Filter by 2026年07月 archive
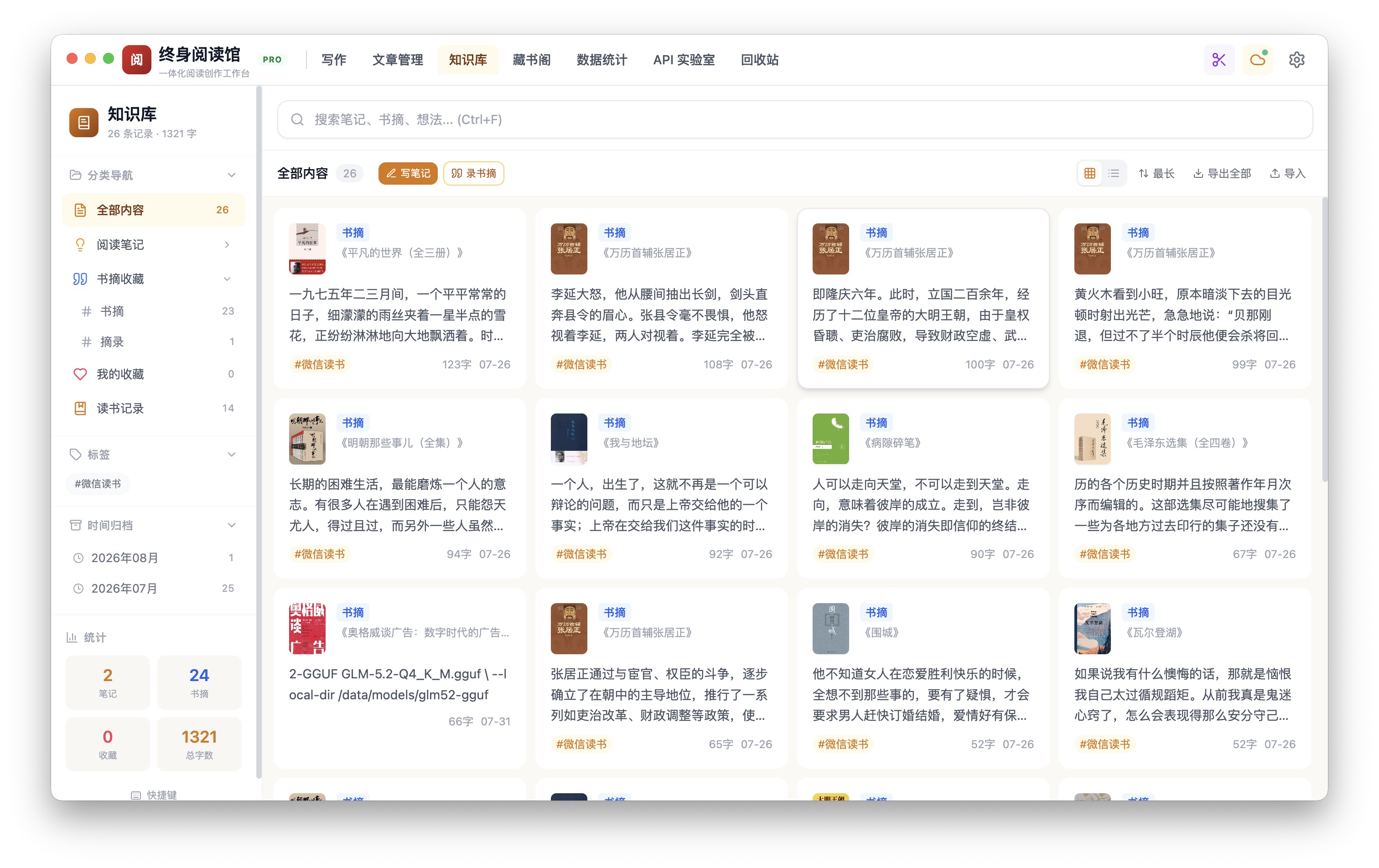Image resolution: width=1379 pixels, height=868 pixels. click(x=154, y=588)
